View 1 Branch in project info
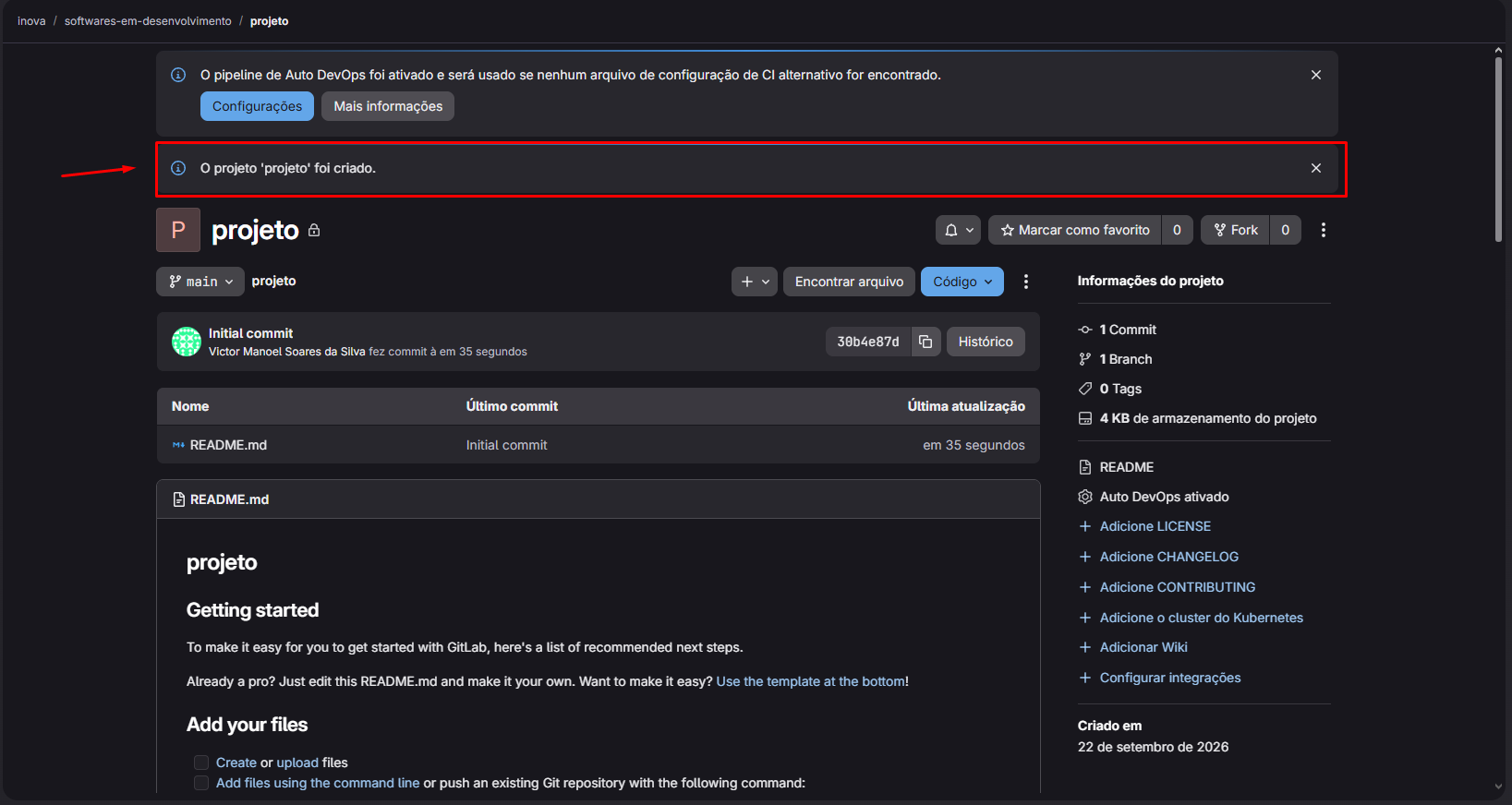The image size is (1512, 805). click(x=1126, y=359)
